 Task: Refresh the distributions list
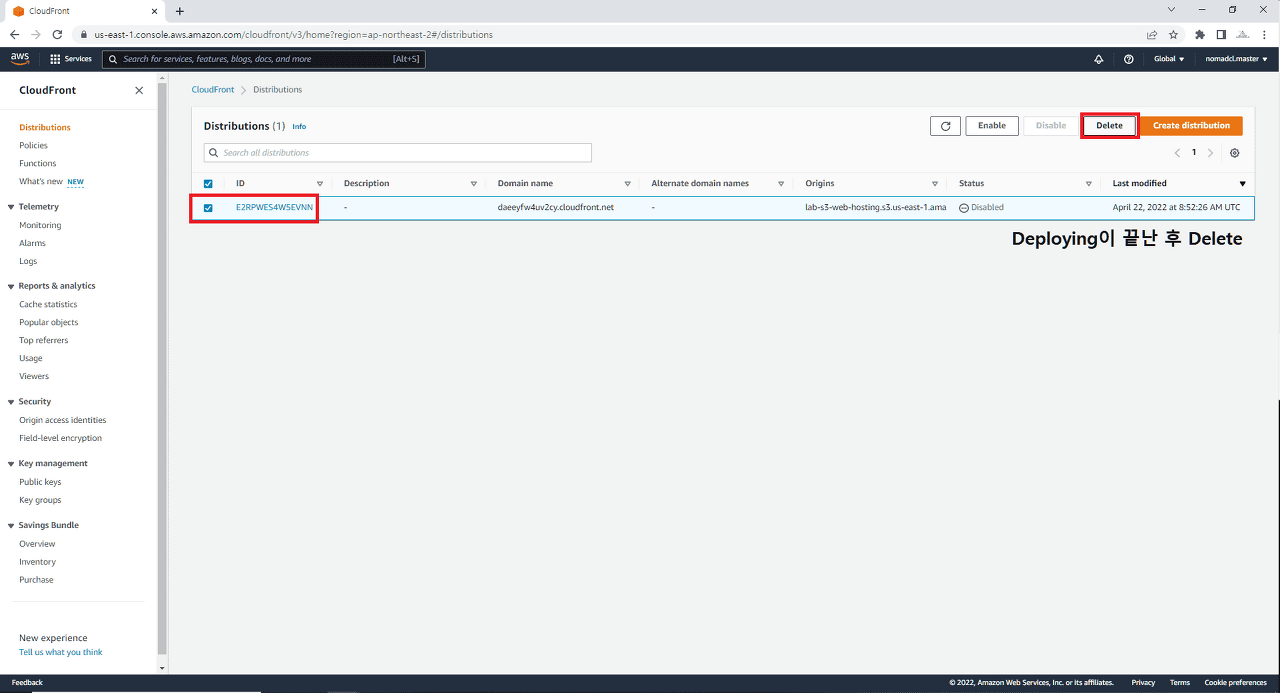tap(945, 126)
